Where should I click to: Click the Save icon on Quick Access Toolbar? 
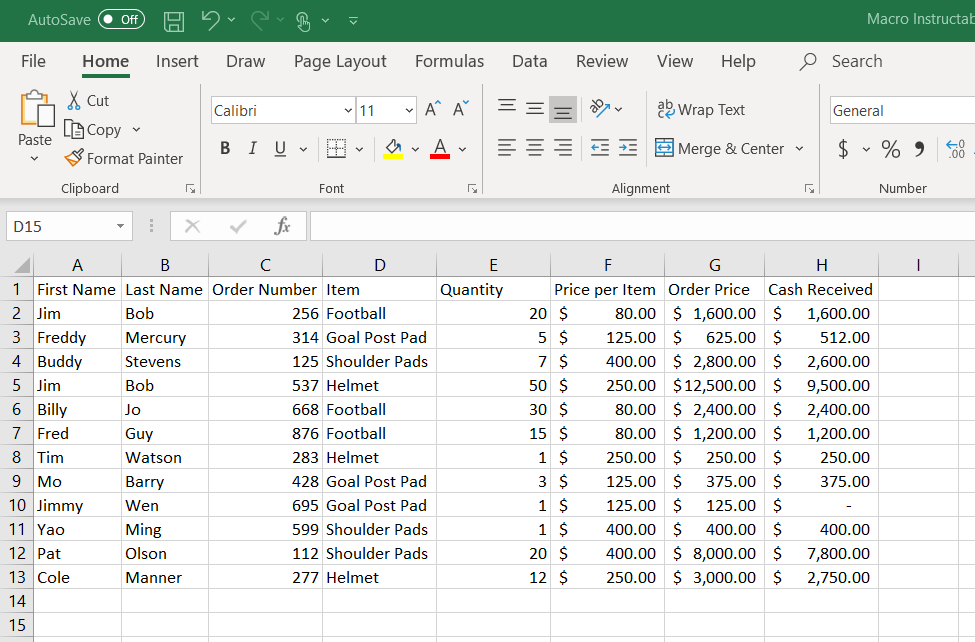tap(173, 19)
